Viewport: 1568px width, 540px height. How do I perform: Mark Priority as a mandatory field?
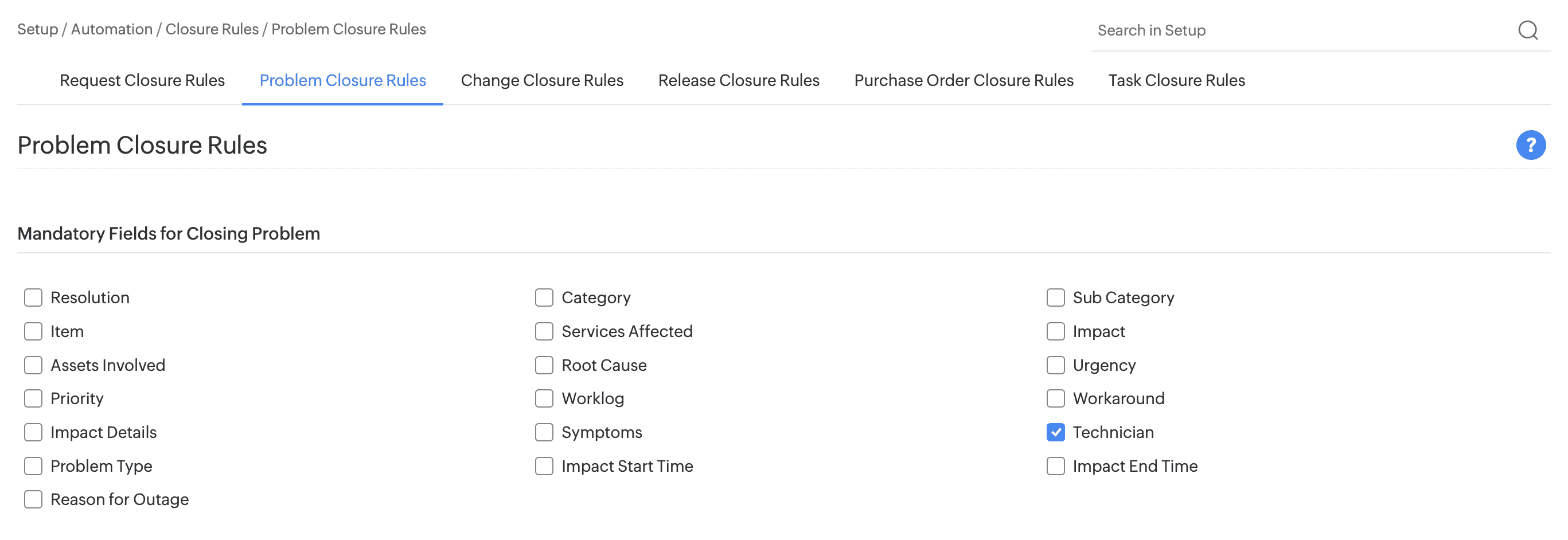tap(33, 398)
